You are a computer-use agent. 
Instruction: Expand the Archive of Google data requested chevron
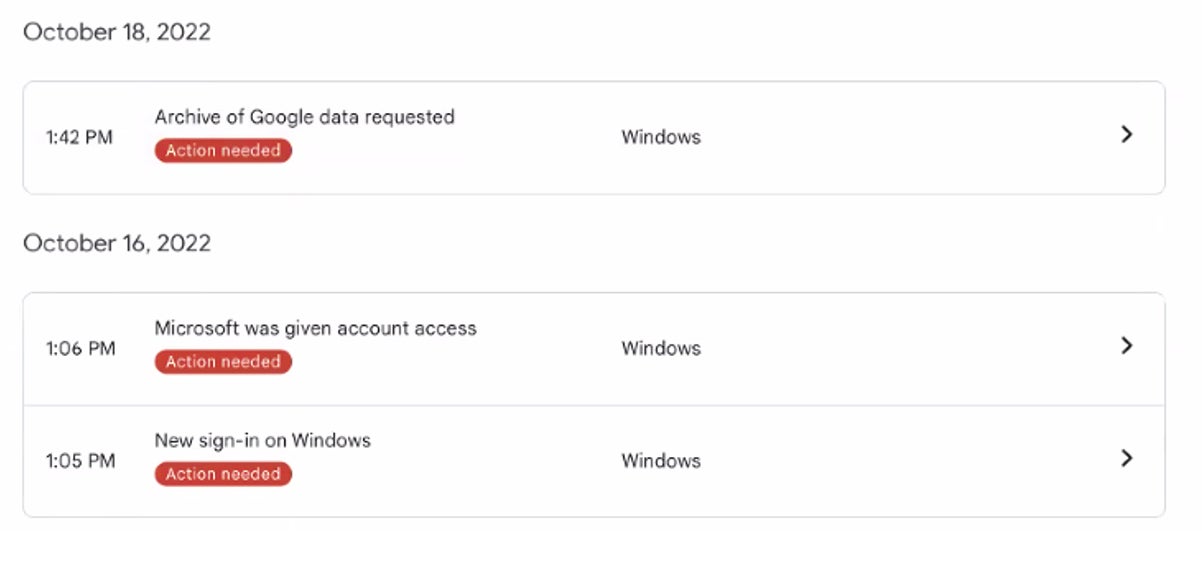[1126, 134]
